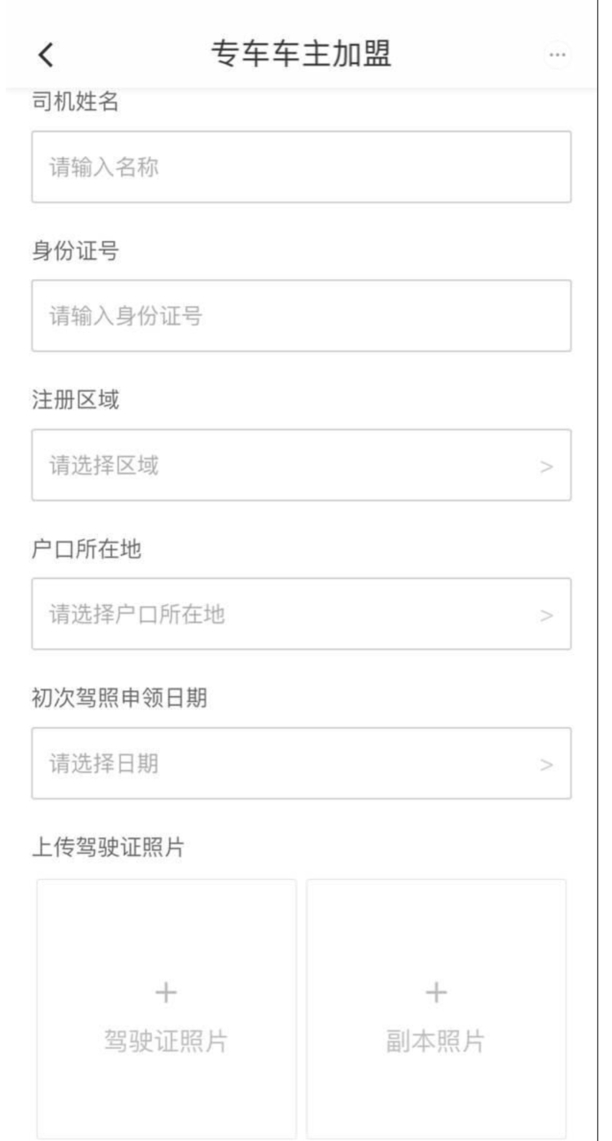Open the 请选择日期 date picker

pos(301,763)
